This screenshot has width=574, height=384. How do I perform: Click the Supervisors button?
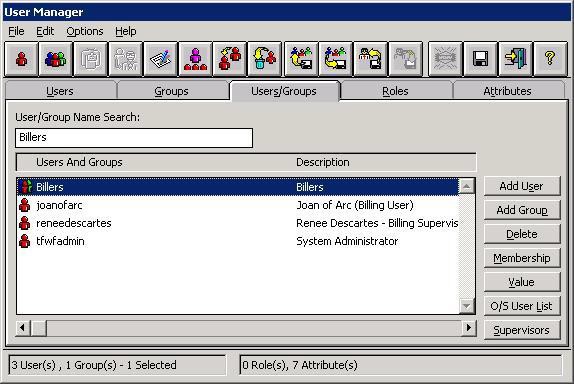[x=522, y=330]
